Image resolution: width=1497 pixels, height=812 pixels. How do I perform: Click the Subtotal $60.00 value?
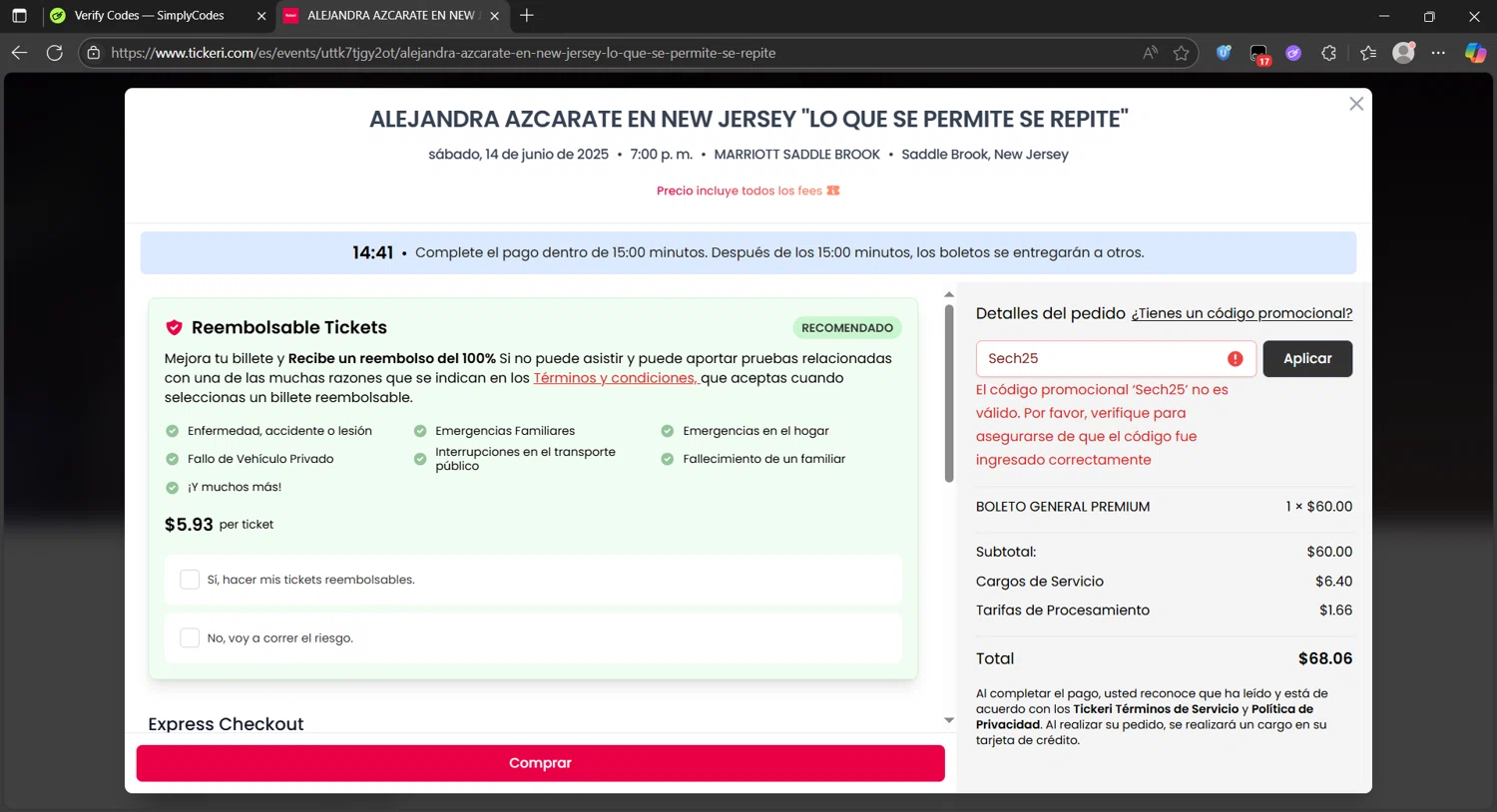coord(1329,552)
